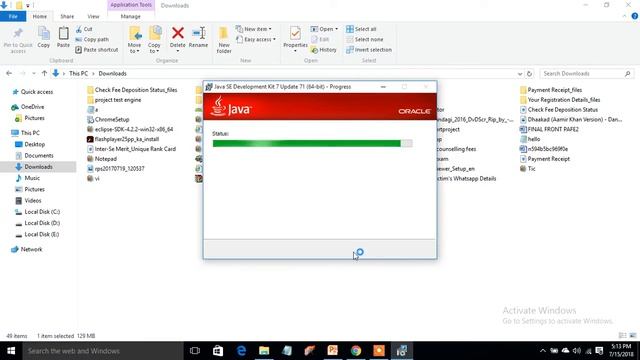Collapse the ribbon with chevron
Image resolution: width=640 pixels, height=360 pixels.
[624, 16]
